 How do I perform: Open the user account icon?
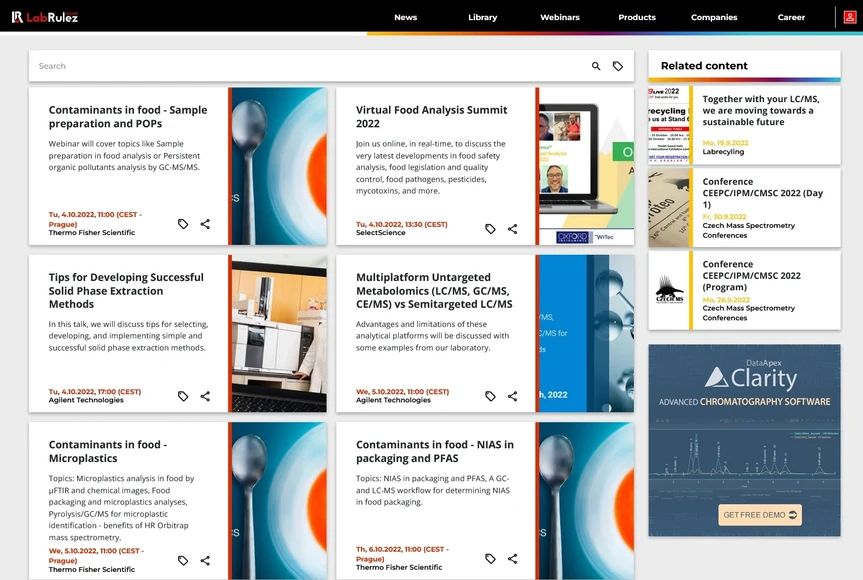click(x=850, y=17)
